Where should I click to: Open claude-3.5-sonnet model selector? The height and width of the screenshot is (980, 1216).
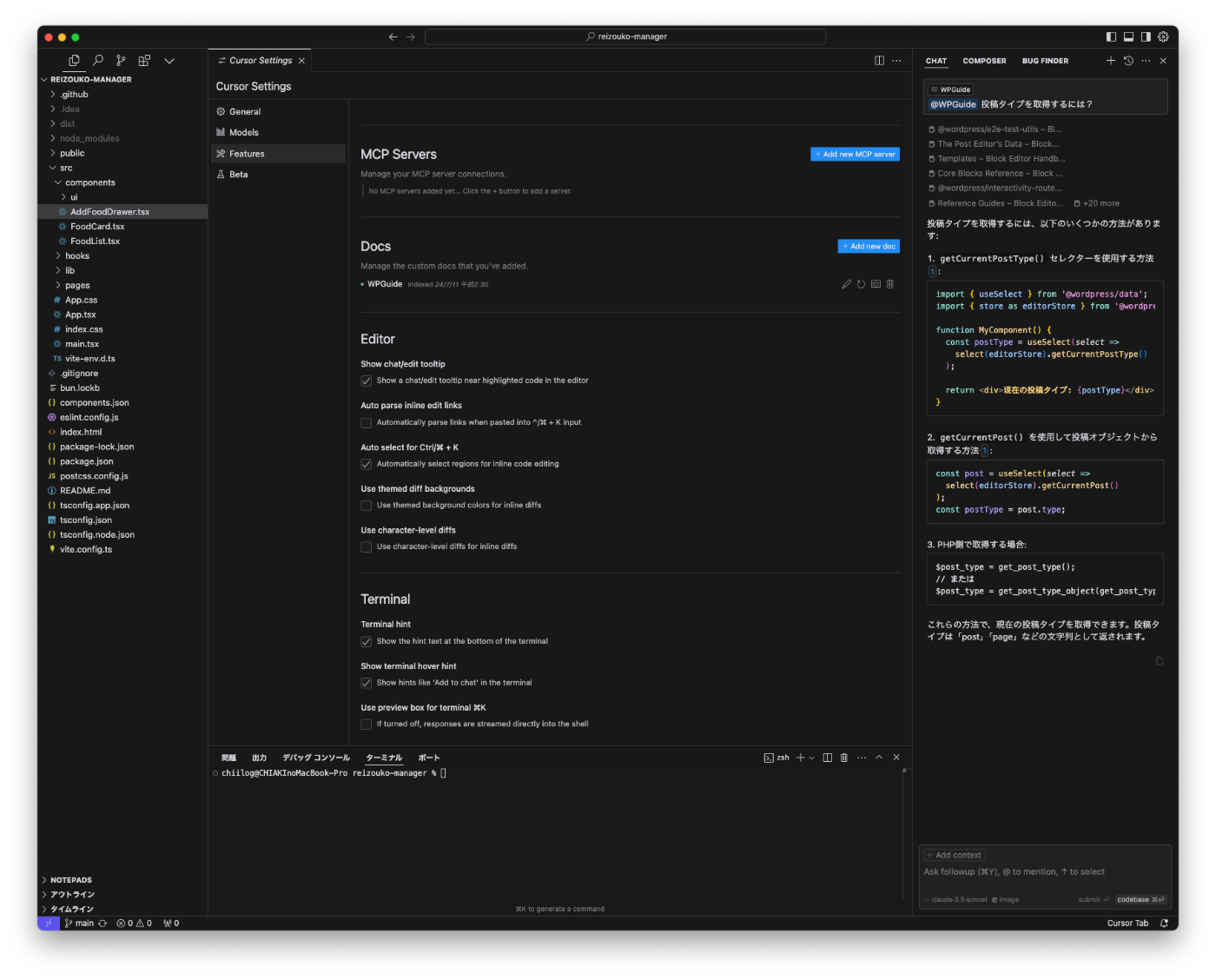coord(955,899)
